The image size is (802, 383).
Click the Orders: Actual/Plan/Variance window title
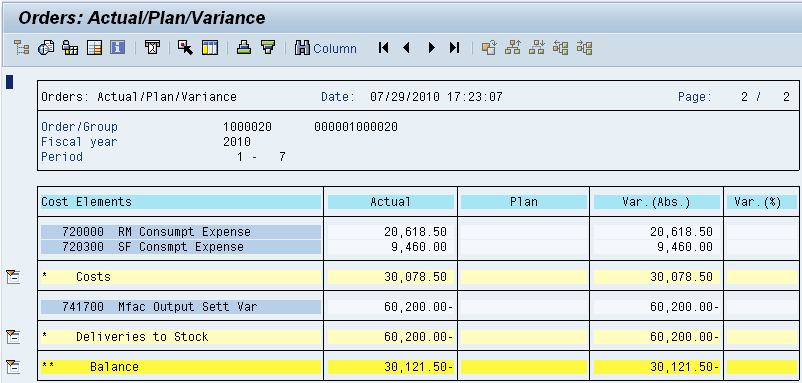point(142,18)
